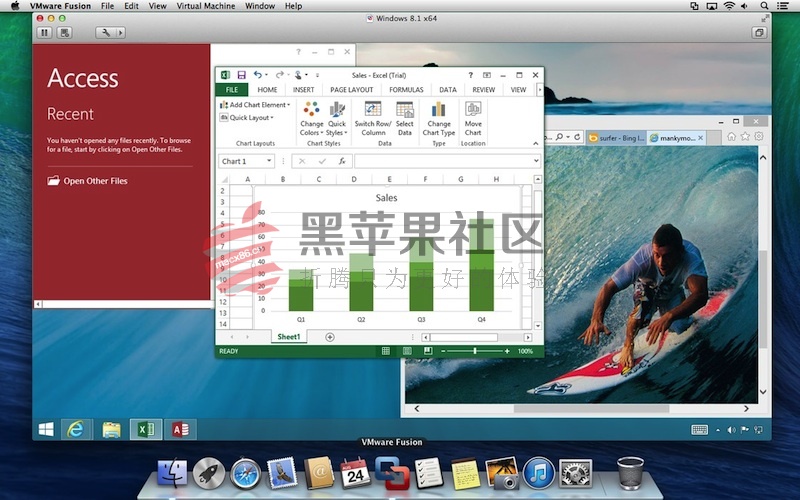Click Save icon in Excel quick access toolbar
Screen dimensions: 800x500
[x=241, y=75]
